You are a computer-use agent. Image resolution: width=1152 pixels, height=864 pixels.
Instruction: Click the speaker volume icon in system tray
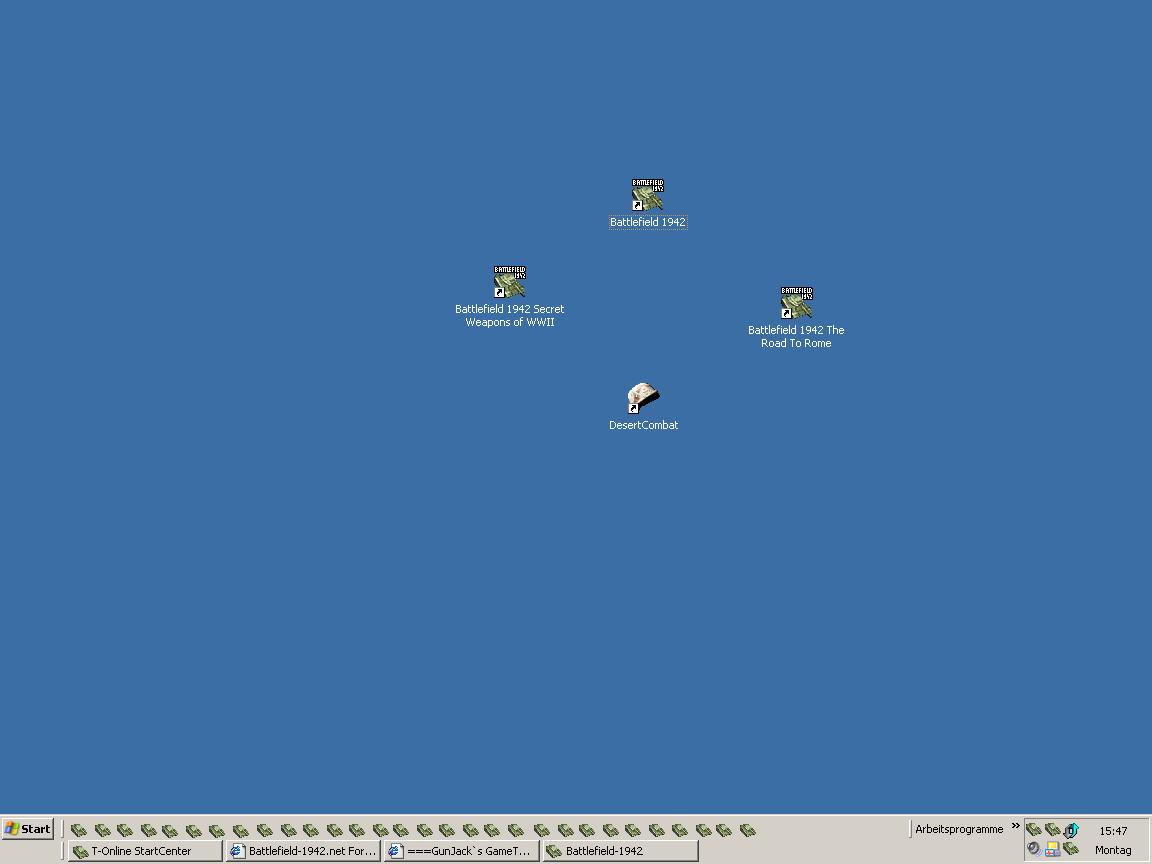(1034, 849)
